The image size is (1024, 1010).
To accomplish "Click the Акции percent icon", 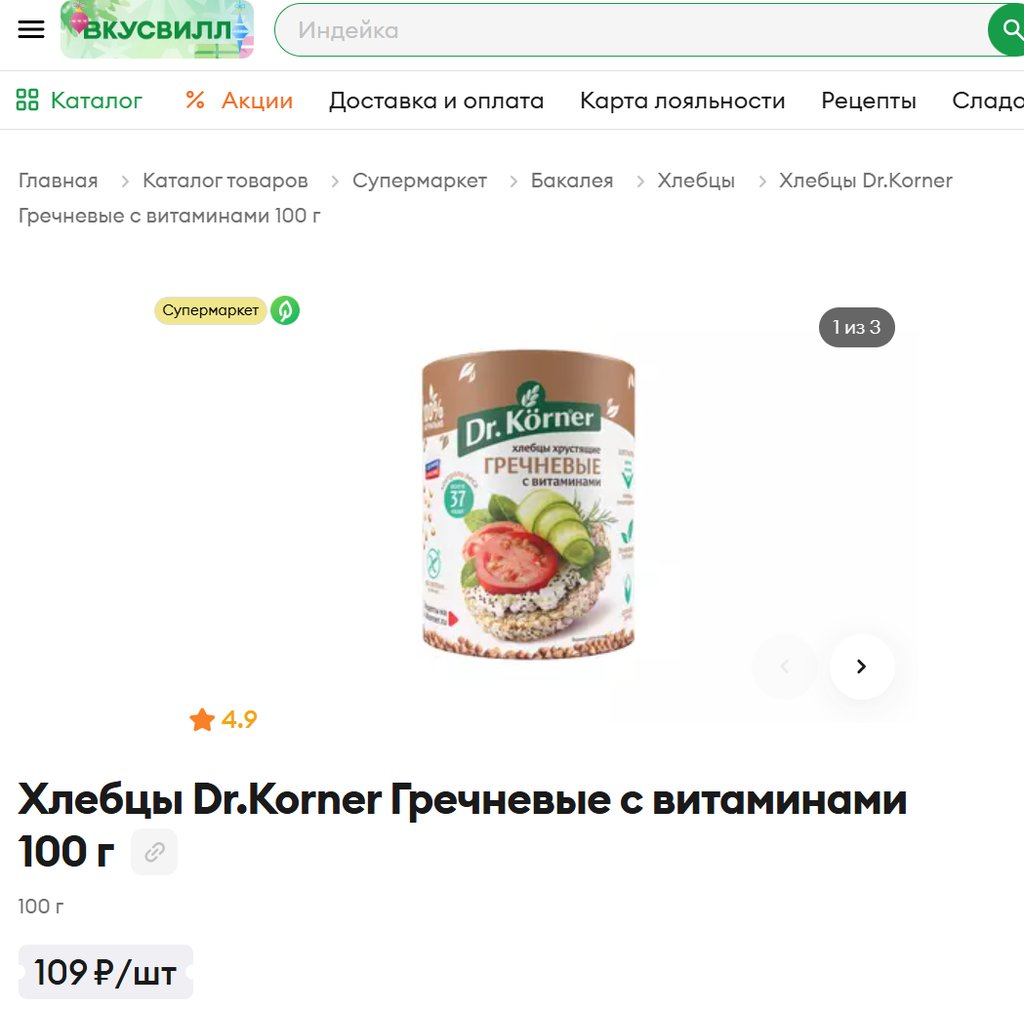I will (195, 100).
